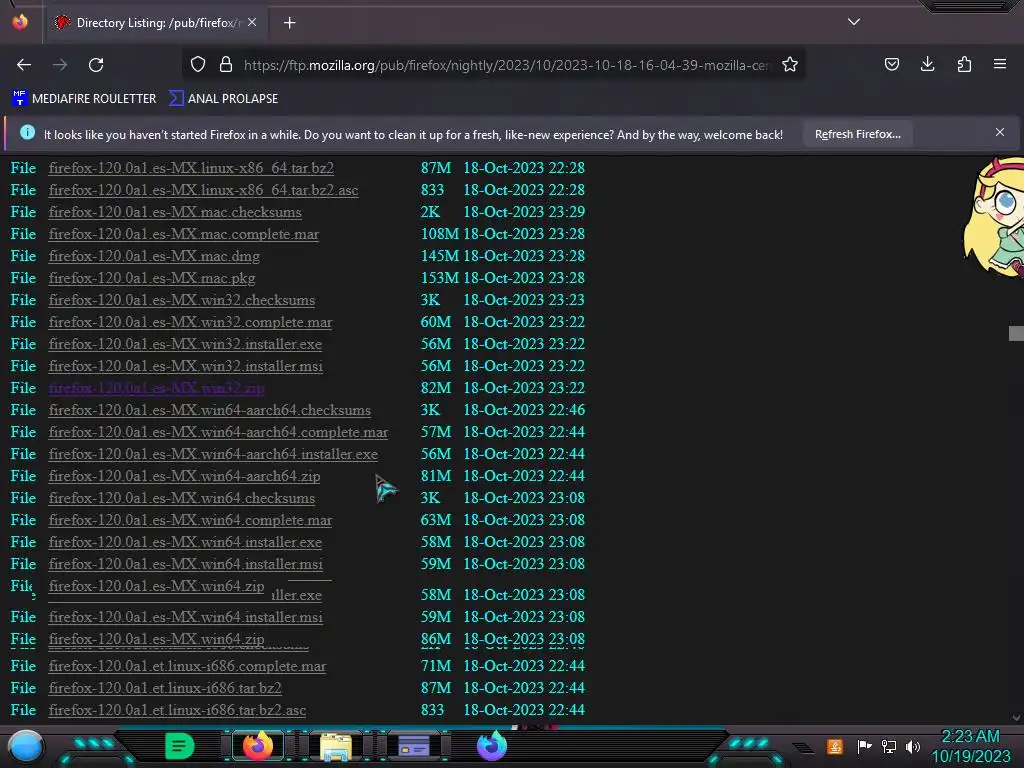
Task: Open the Downloads panel
Action: 927,64
